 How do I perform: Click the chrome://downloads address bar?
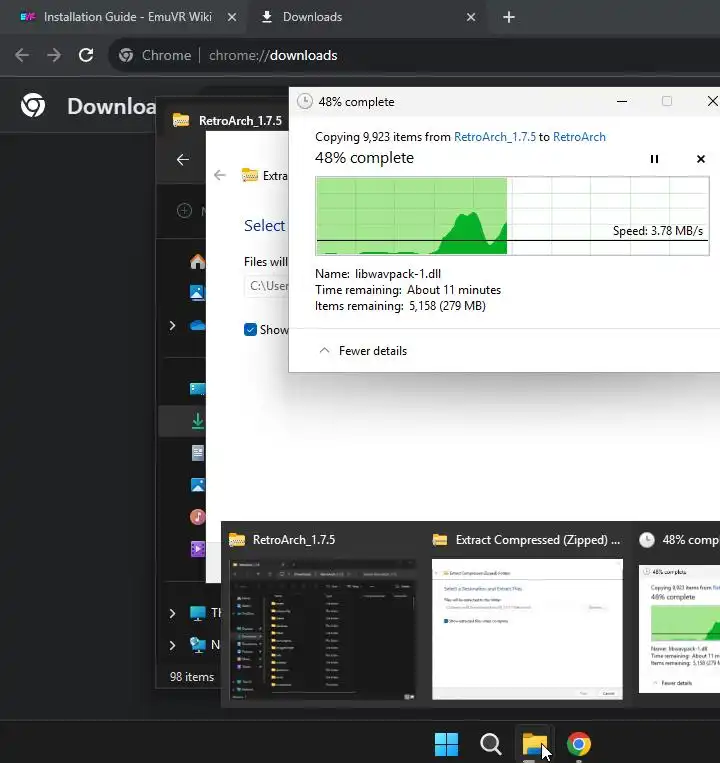414,55
